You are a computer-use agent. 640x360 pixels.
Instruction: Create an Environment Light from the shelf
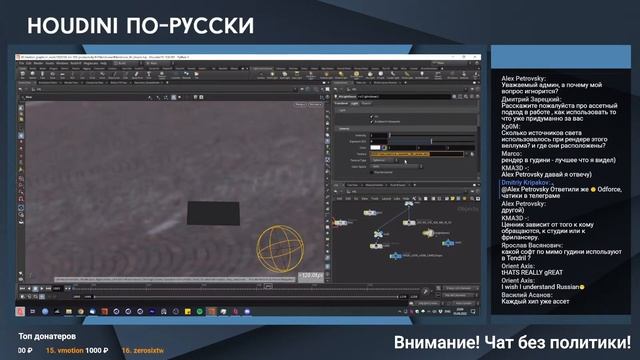point(357,76)
